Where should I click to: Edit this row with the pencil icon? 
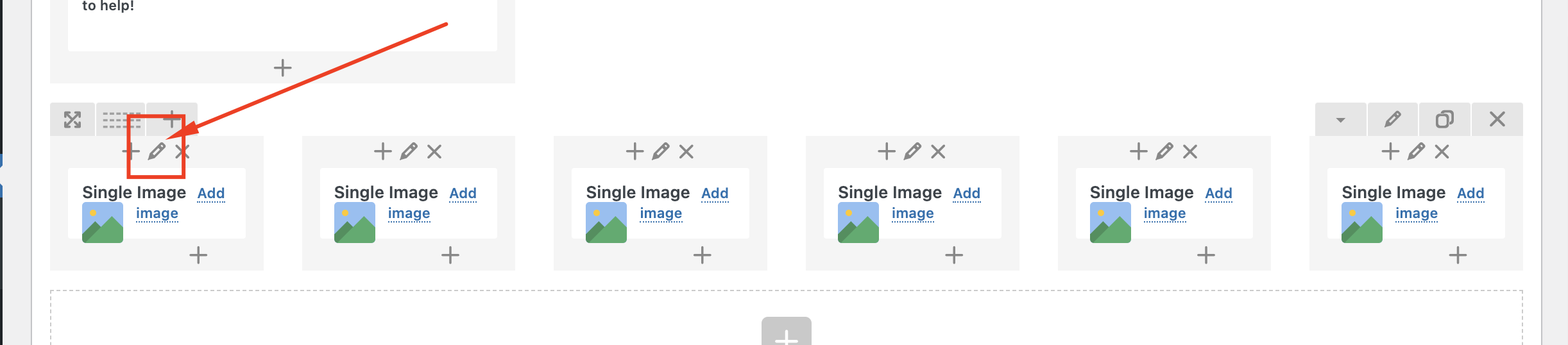coord(1393,119)
